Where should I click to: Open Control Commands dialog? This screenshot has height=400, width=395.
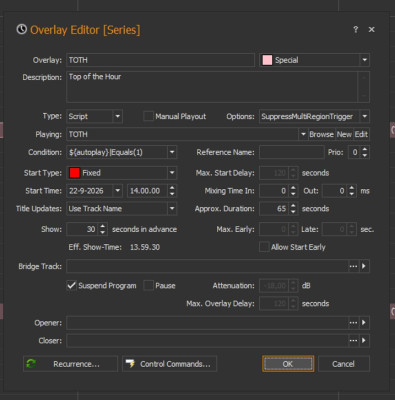(169, 364)
